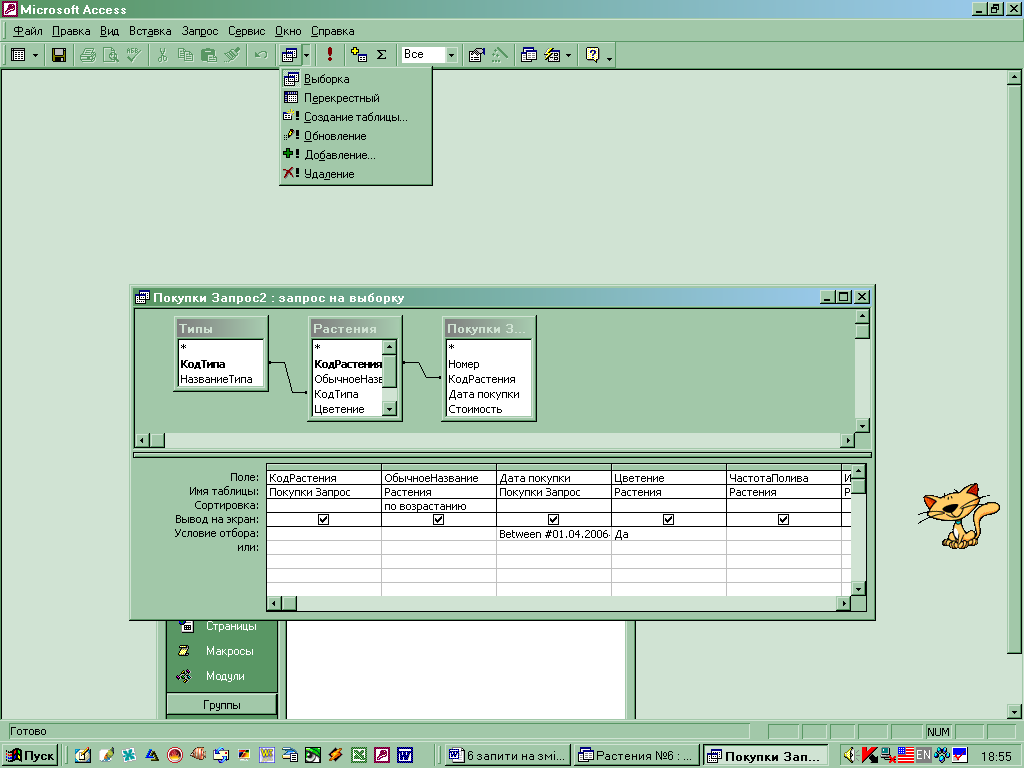The image size is (1024, 768).
Task: Click the Help question mark icon
Action: [592, 55]
